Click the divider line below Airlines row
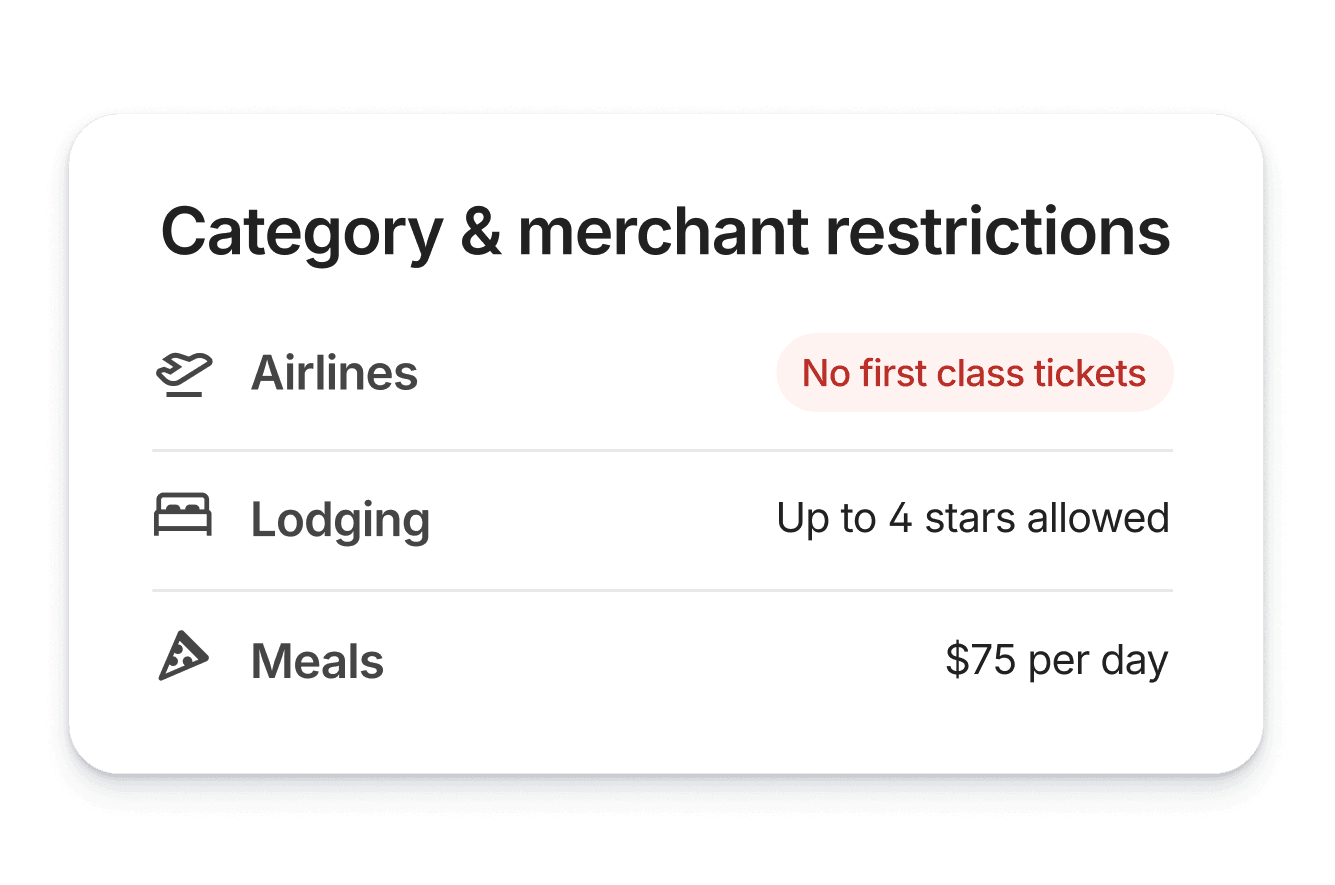Image resolution: width=1335 pixels, height=885 pixels. 662,450
